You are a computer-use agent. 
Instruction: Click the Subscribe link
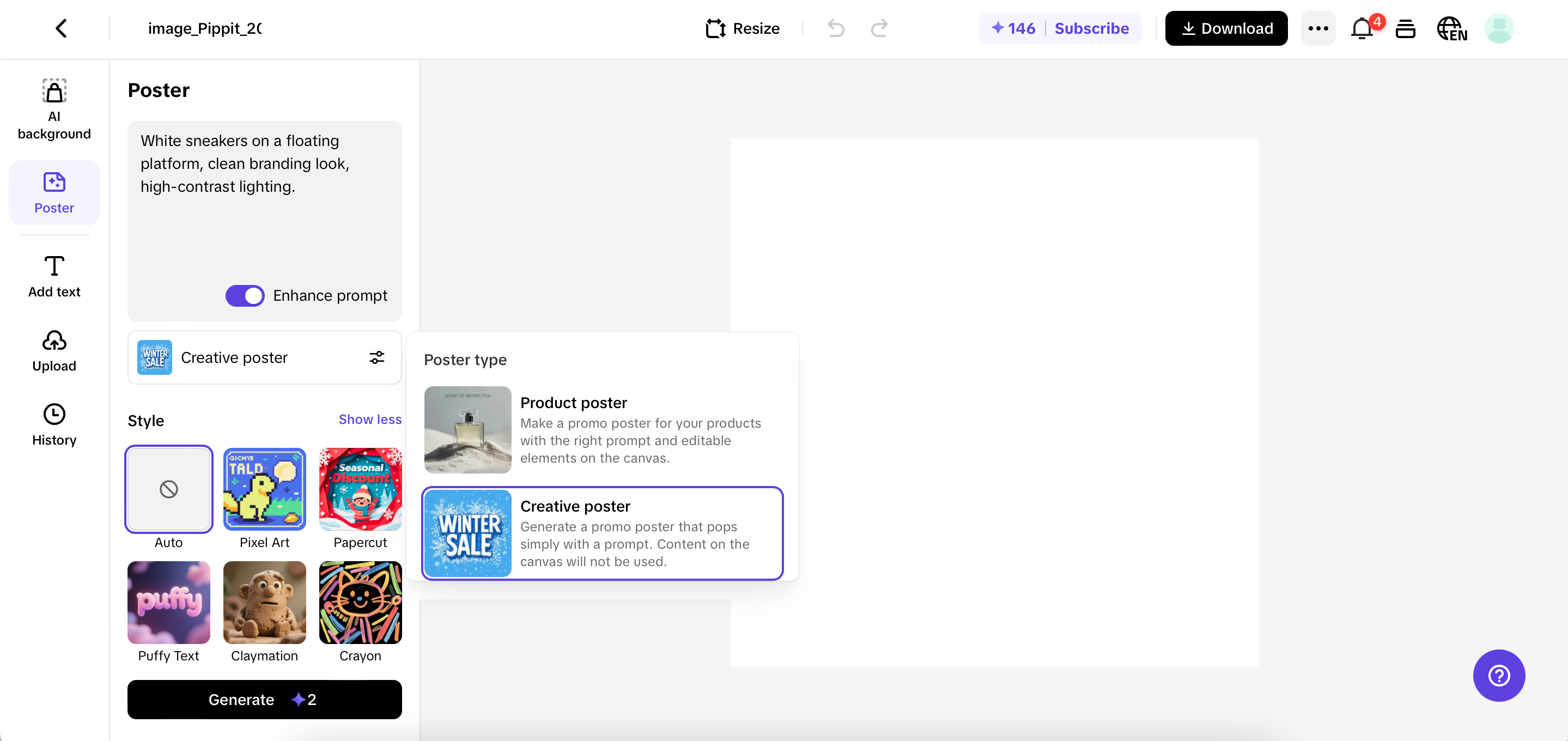[1091, 28]
